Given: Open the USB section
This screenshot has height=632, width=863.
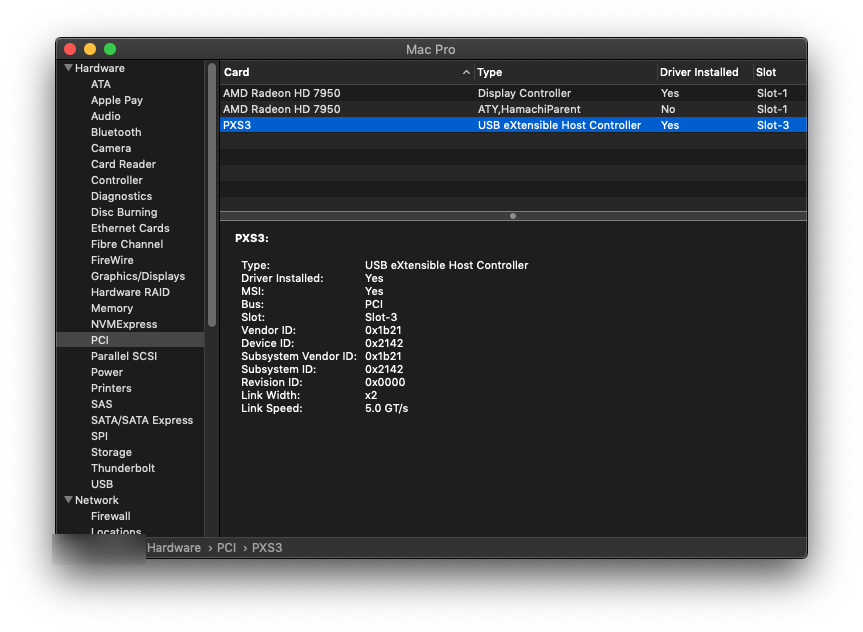Looking at the screenshot, I should click(102, 483).
